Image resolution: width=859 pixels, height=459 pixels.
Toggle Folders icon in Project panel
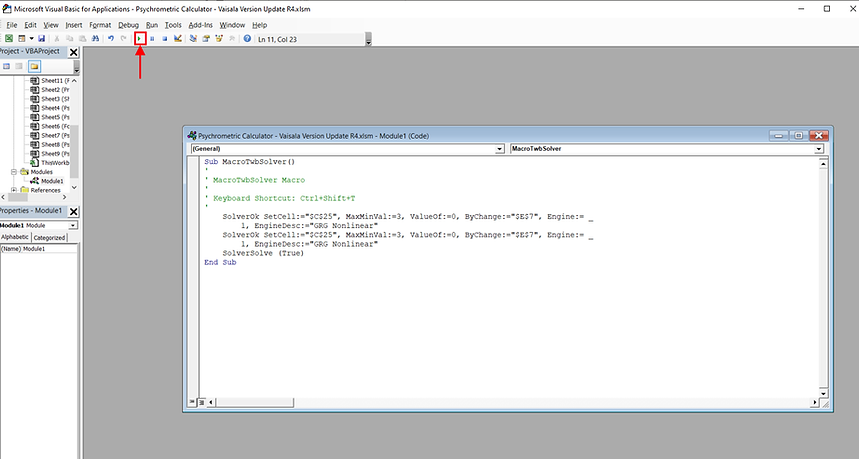point(34,66)
